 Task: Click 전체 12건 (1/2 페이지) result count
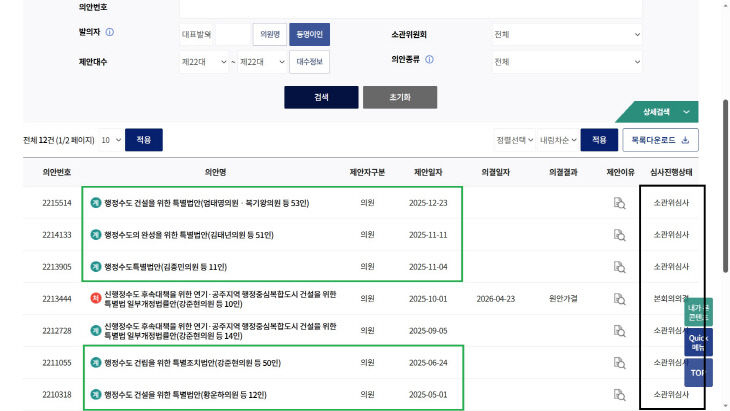click(x=59, y=140)
